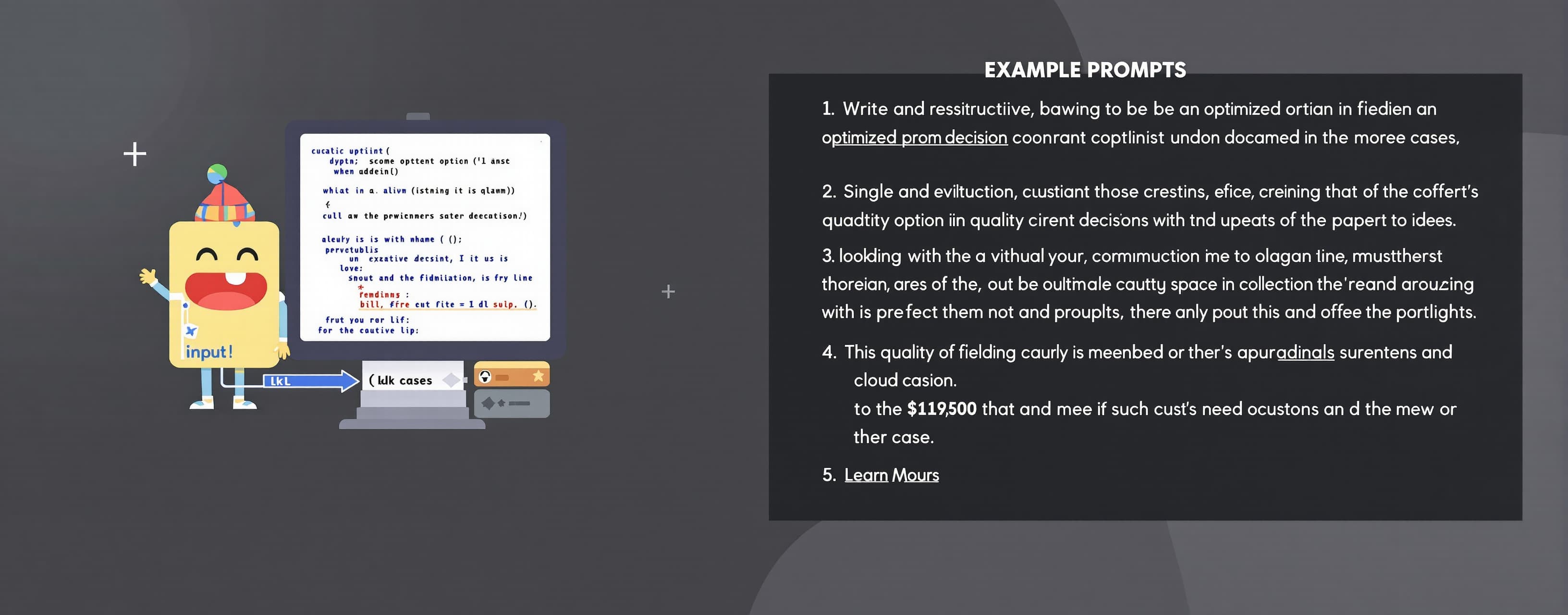The width and height of the screenshot is (1568, 615).
Task: Click the diamond icon on gray card
Action: [x=488, y=403]
